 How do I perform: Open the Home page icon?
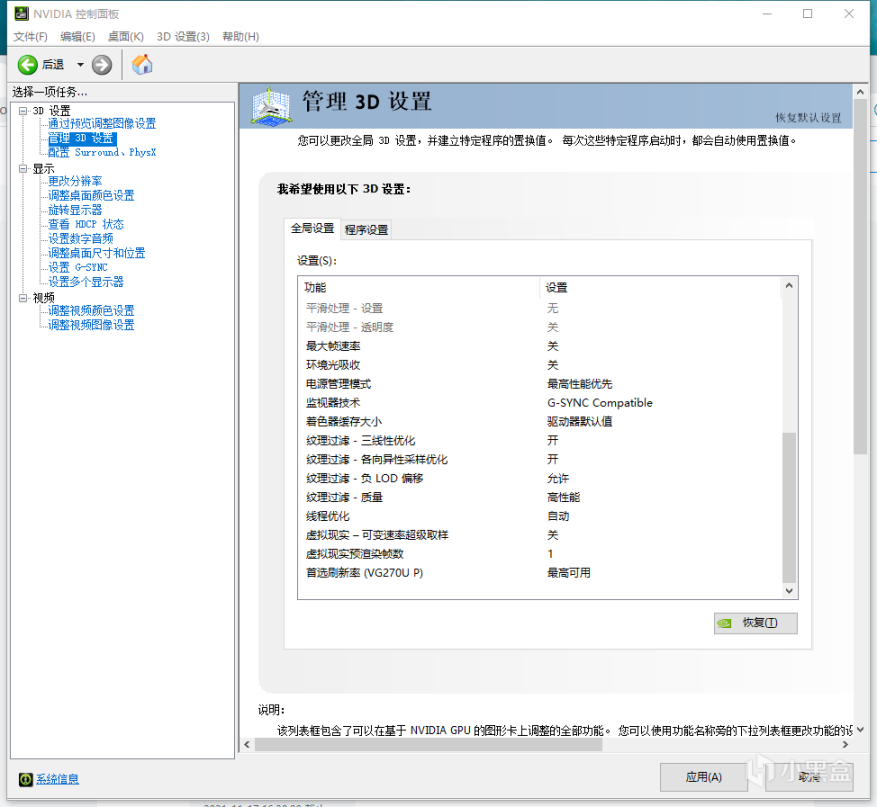[142, 64]
